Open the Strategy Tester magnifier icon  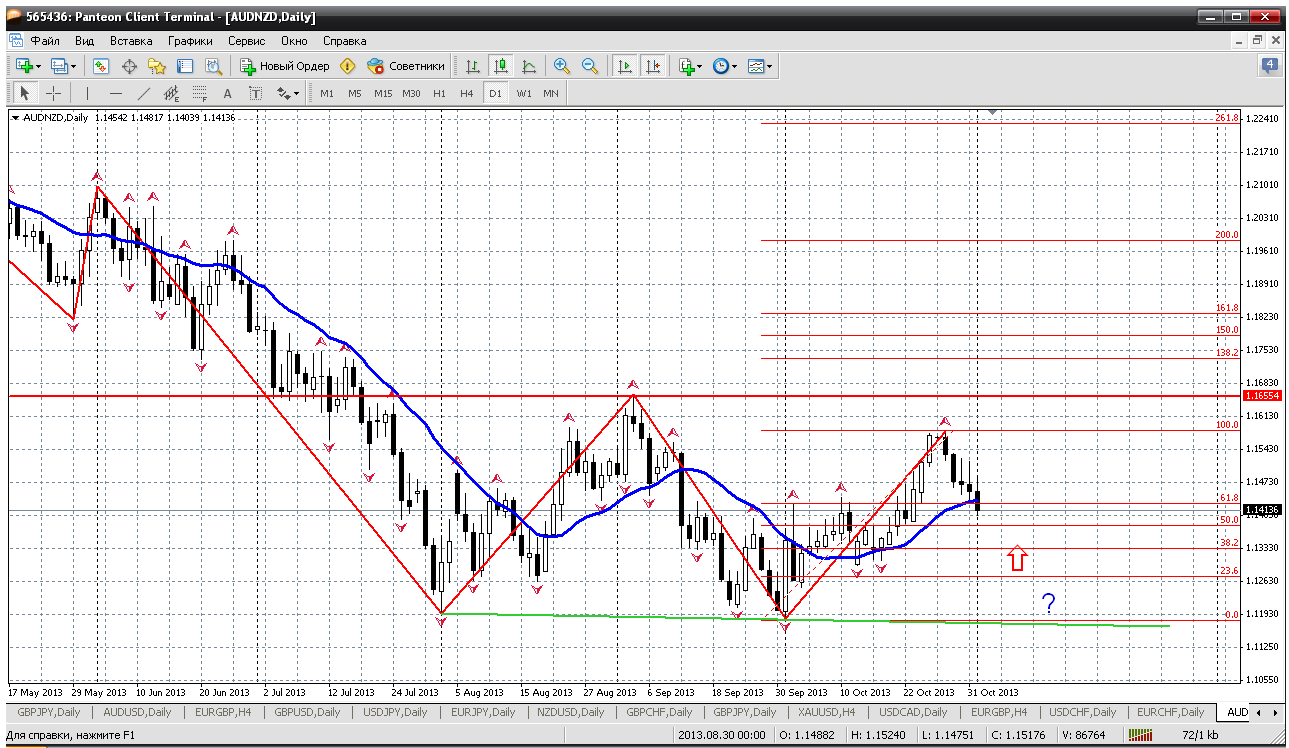click(x=213, y=66)
